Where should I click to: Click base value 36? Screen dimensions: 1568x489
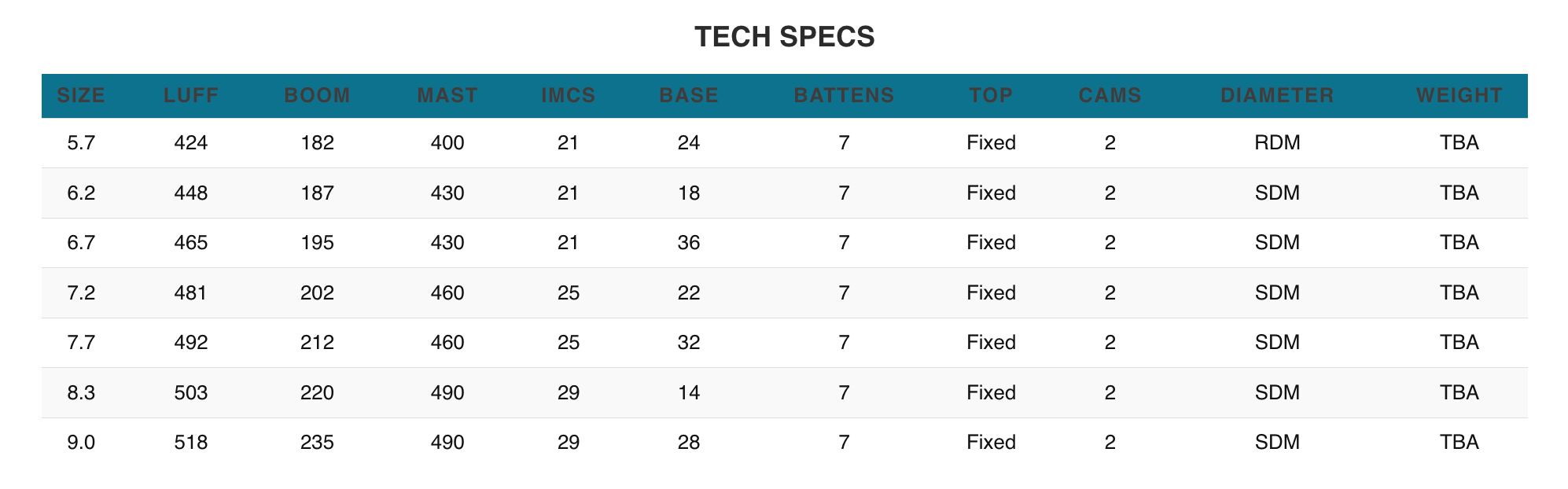click(x=689, y=243)
